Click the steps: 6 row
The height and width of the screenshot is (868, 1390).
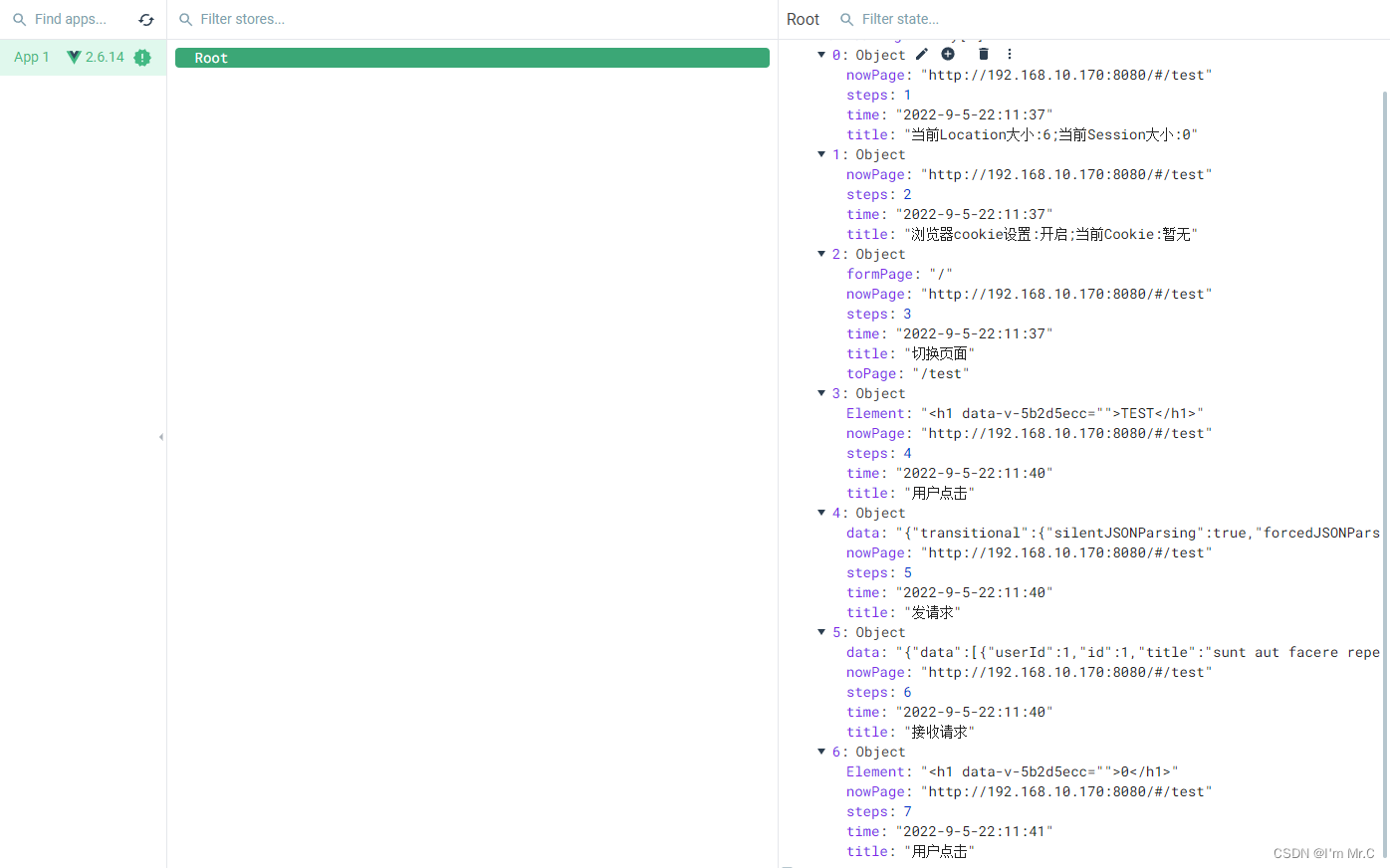click(x=879, y=692)
